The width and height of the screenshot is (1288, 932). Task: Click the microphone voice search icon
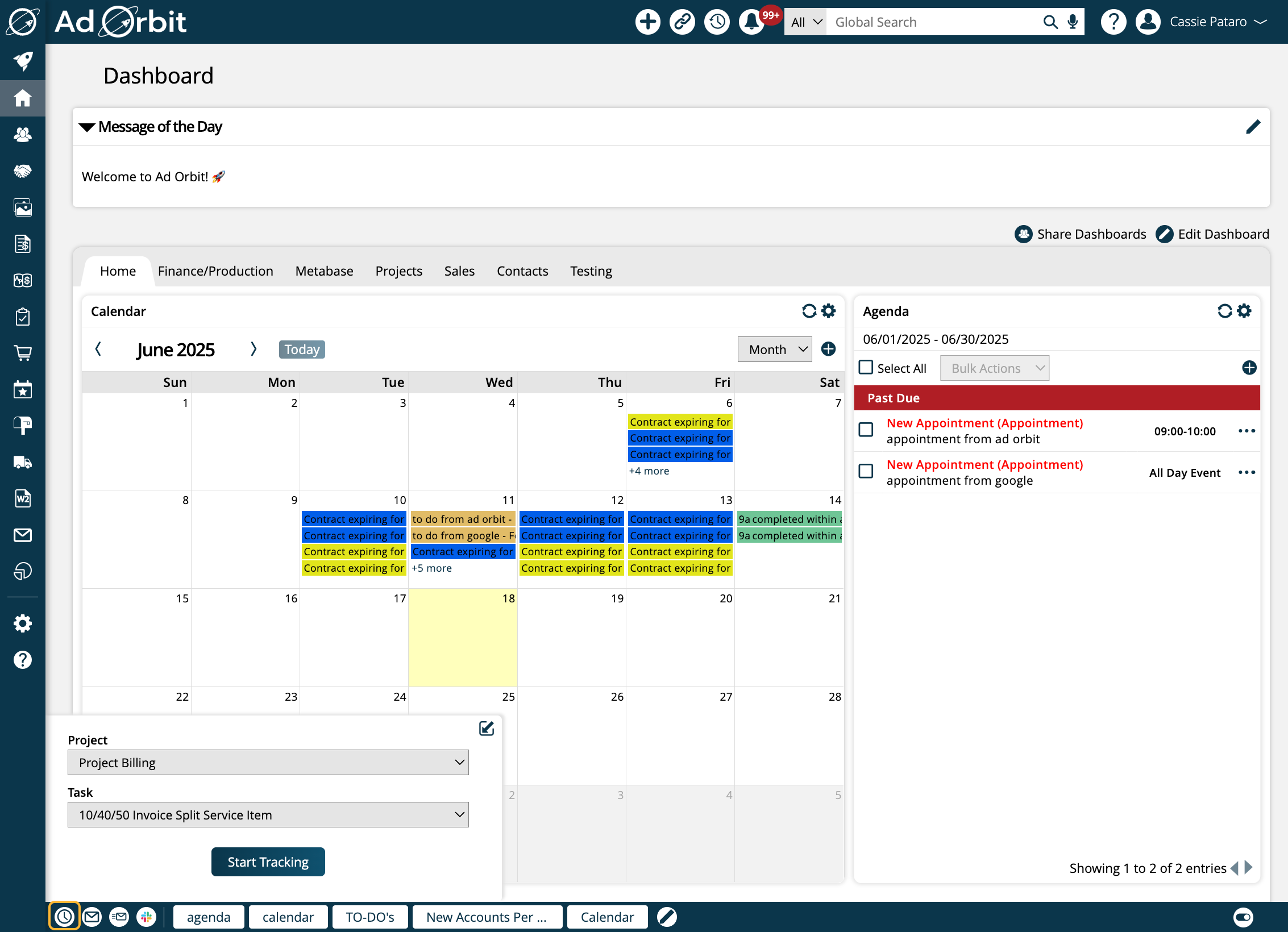tap(1073, 22)
